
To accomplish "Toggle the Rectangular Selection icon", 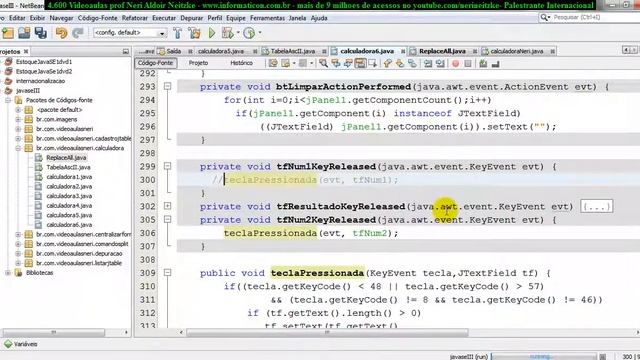I will click(x=373, y=63).
